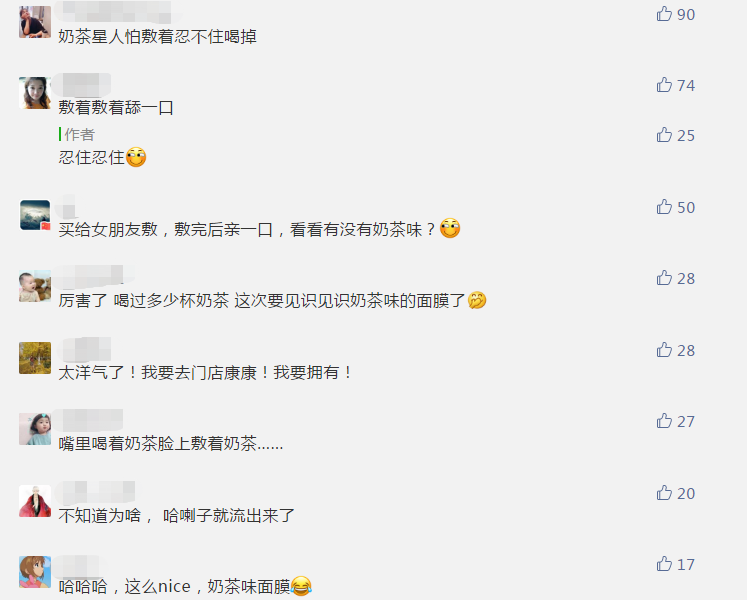Like the comment with 20 likes
Image resolution: width=747 pixels, height=600 pixels.
pyautogui.click(x=664, y=493)
